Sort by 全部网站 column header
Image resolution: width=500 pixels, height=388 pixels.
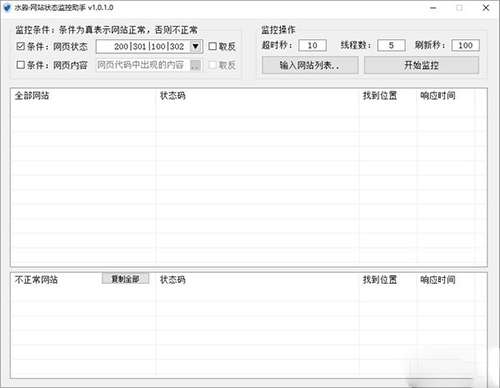click(x=32, y=96)
